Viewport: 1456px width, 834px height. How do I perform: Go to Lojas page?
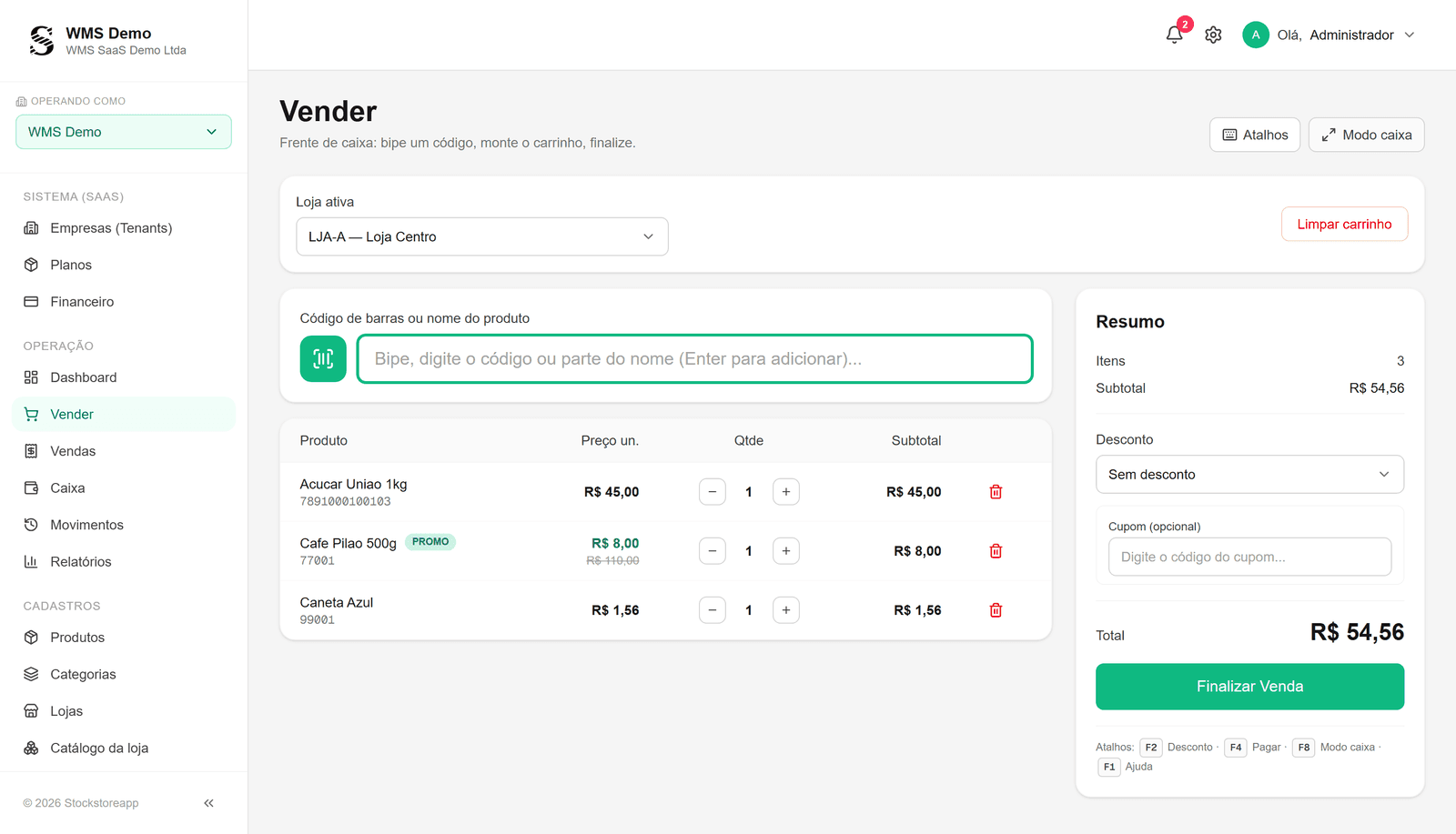(124, 711)
